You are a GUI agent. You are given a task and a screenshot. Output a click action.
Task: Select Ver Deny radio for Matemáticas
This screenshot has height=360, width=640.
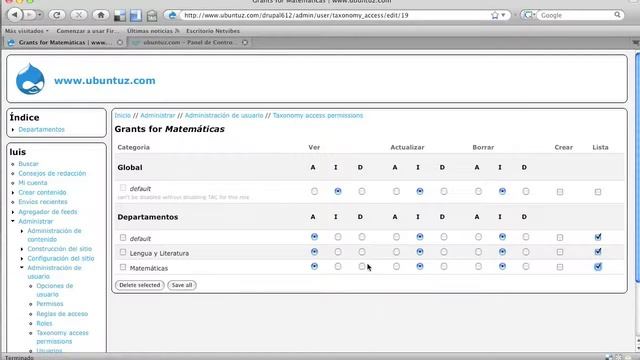click(x=362, y=267)
